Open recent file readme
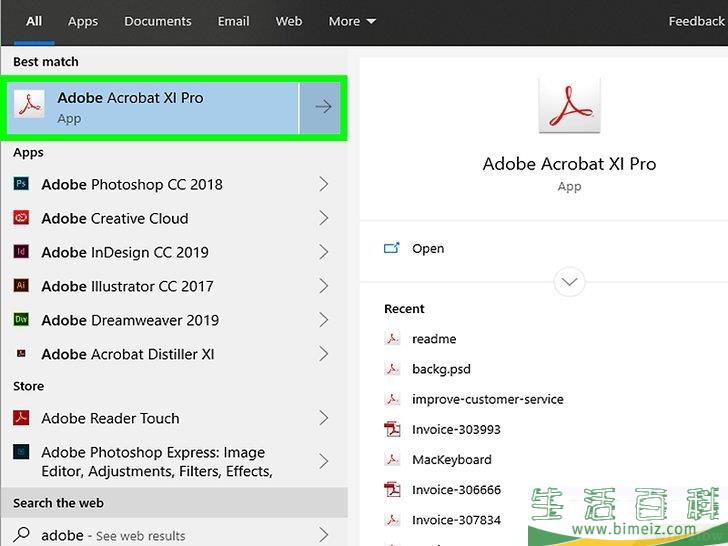The width and height of the screenshot is (728, 546). (x=434, y=338)
